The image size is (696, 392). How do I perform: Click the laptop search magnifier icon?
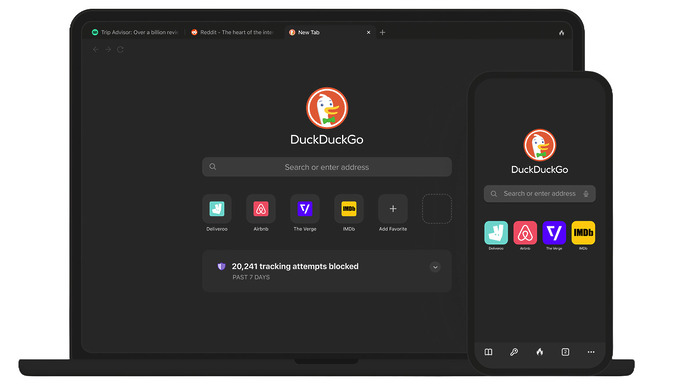(213, 166)
